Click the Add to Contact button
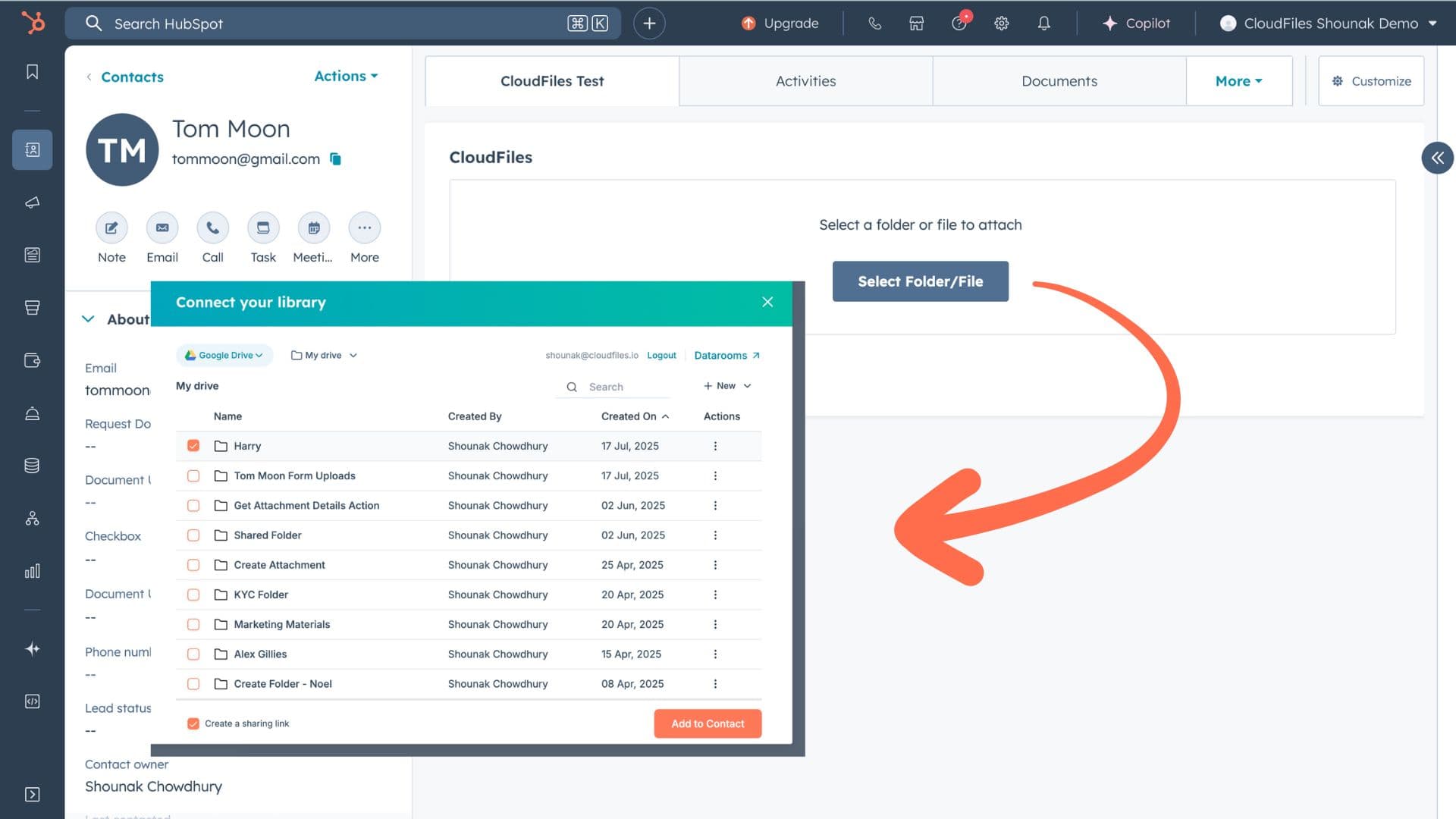Image resolution: width=1456 pixels, height=819 pixels. point(707,723)
